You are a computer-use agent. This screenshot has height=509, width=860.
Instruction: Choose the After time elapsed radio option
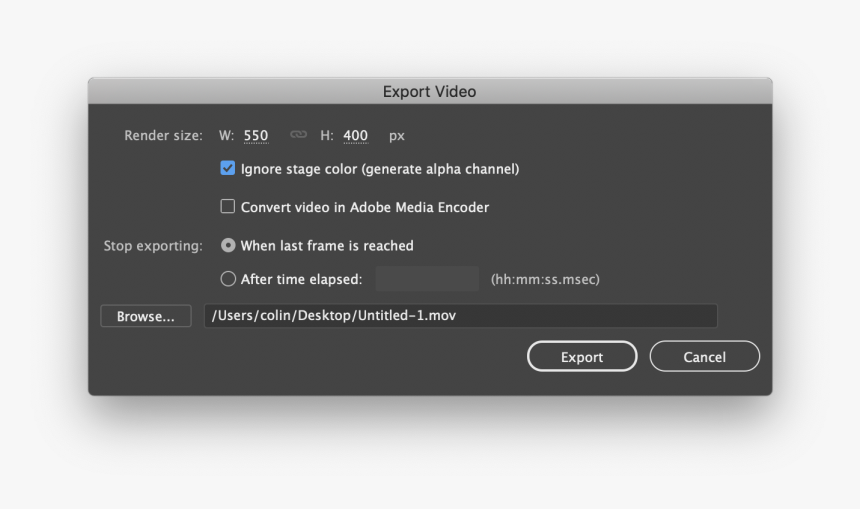click(x=228, y=279)
